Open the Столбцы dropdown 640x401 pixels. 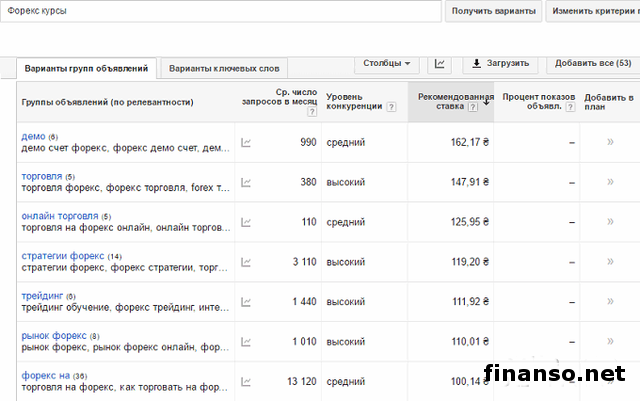point(386,64)
